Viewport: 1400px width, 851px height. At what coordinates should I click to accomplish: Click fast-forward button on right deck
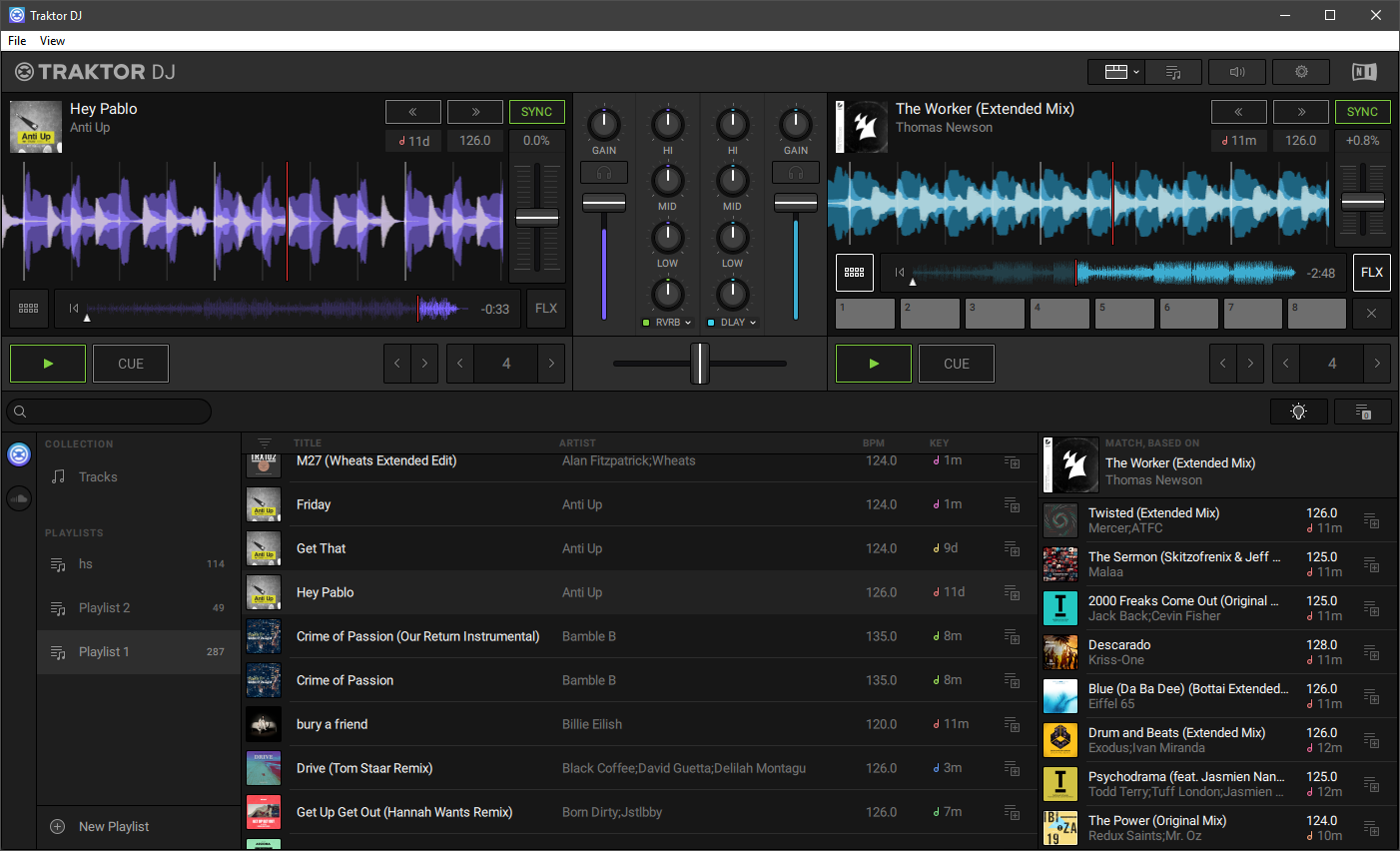click(1301, 112)
